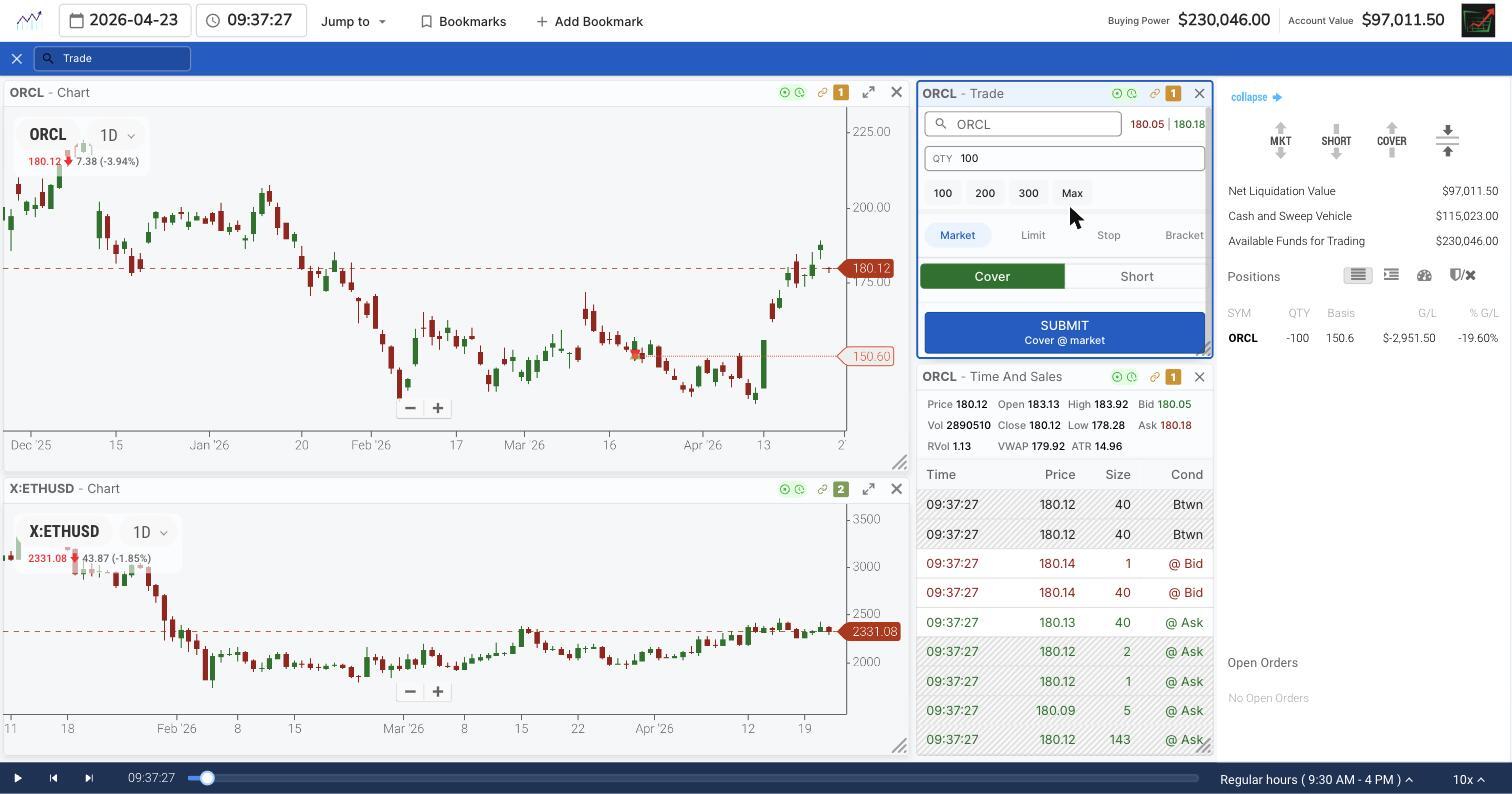Image resolution: width=1512 pixels, height=794 pixels.
Task: Toggle live target icon in ORCL Chart header
Action: (x=785, y=93)
